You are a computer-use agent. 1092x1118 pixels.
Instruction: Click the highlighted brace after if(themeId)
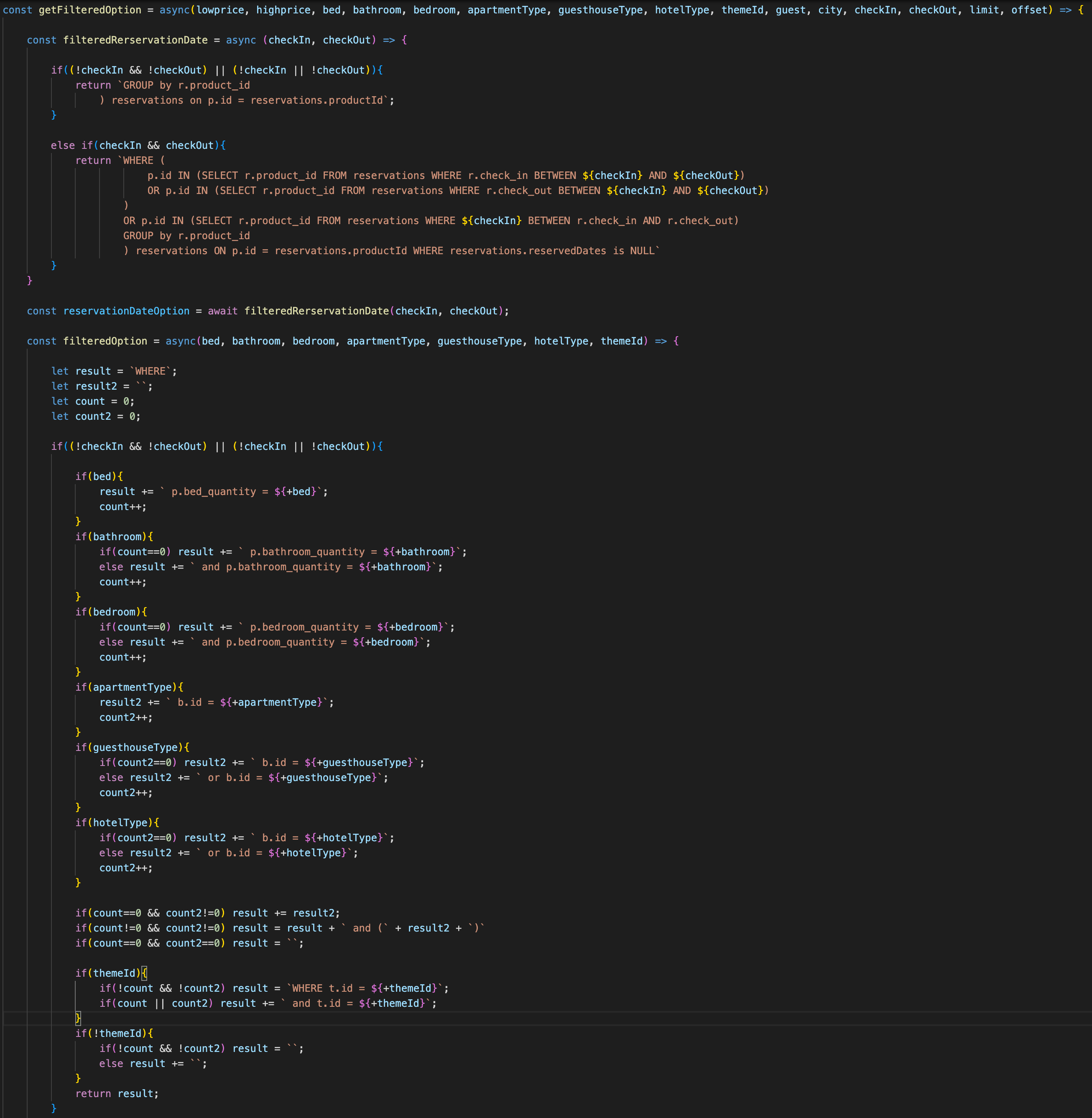(x=144, y=973)
